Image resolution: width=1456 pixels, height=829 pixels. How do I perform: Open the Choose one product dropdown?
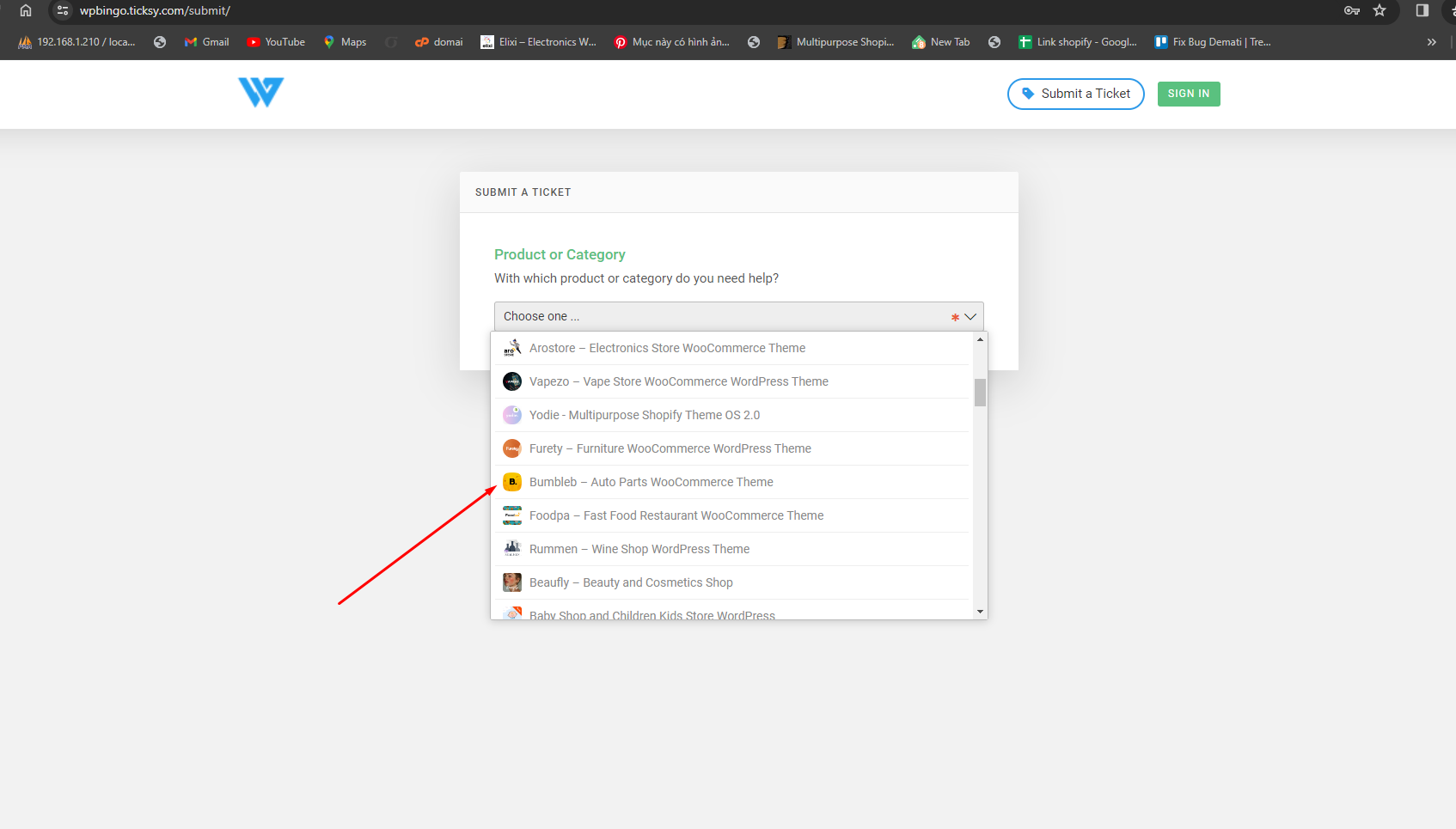[x=738, y=316]
